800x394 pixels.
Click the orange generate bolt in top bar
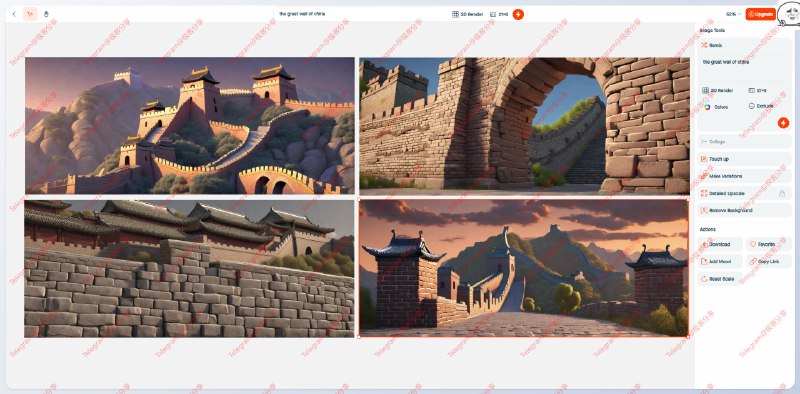518,14
